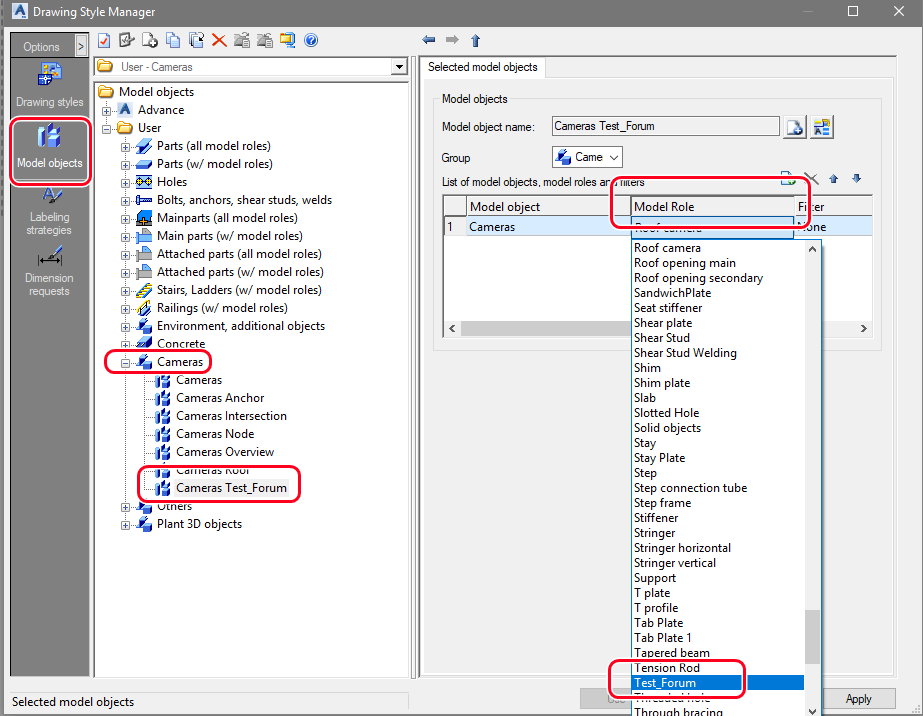Viewport: 923px width, 716px height.
Task: Choose Roof opening main role
Action: pos(718,263)
